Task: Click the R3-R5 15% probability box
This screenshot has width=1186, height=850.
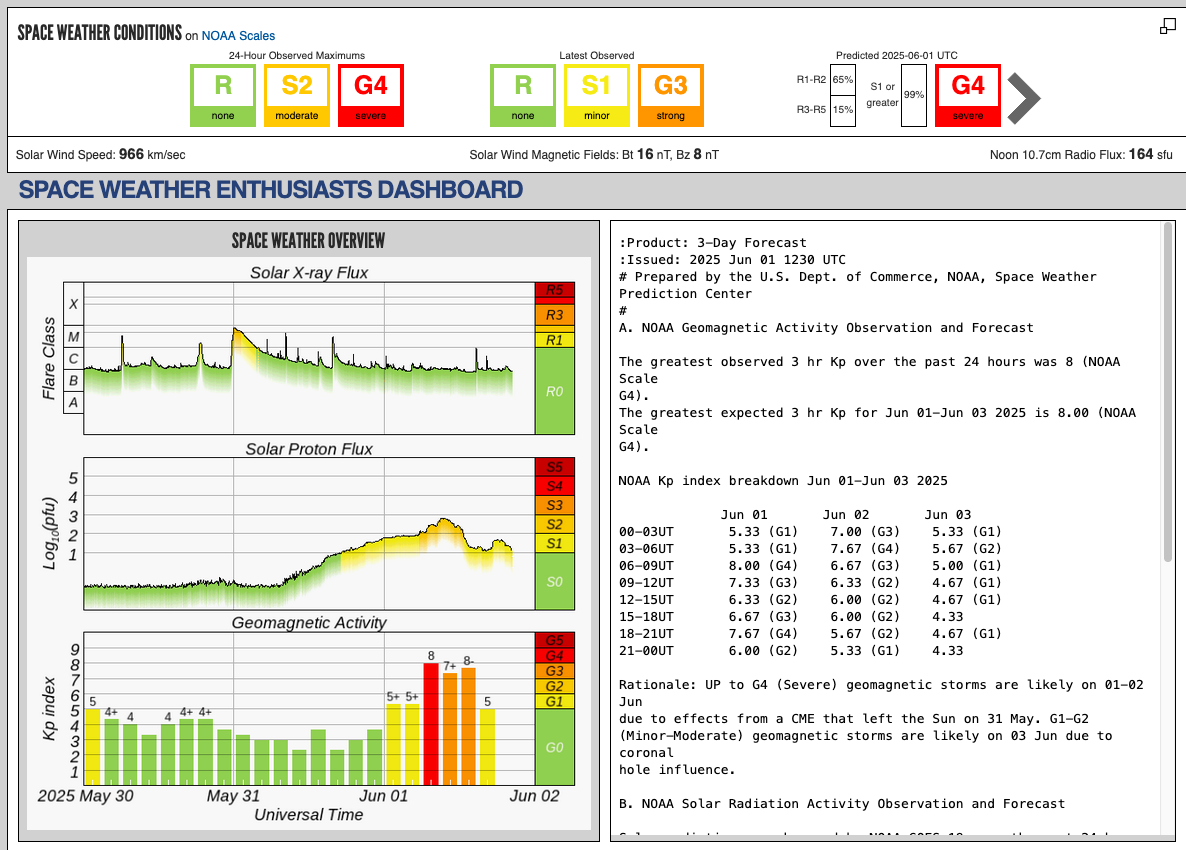Action: [x=843, y=110]
